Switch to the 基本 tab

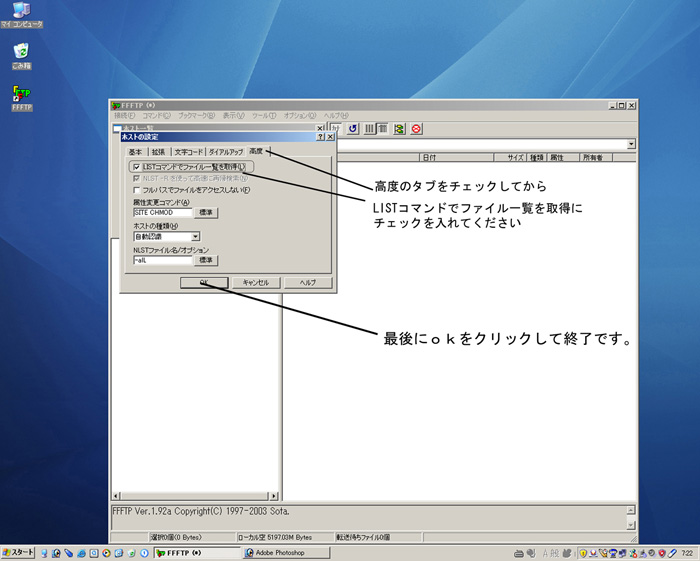(135, 152)
